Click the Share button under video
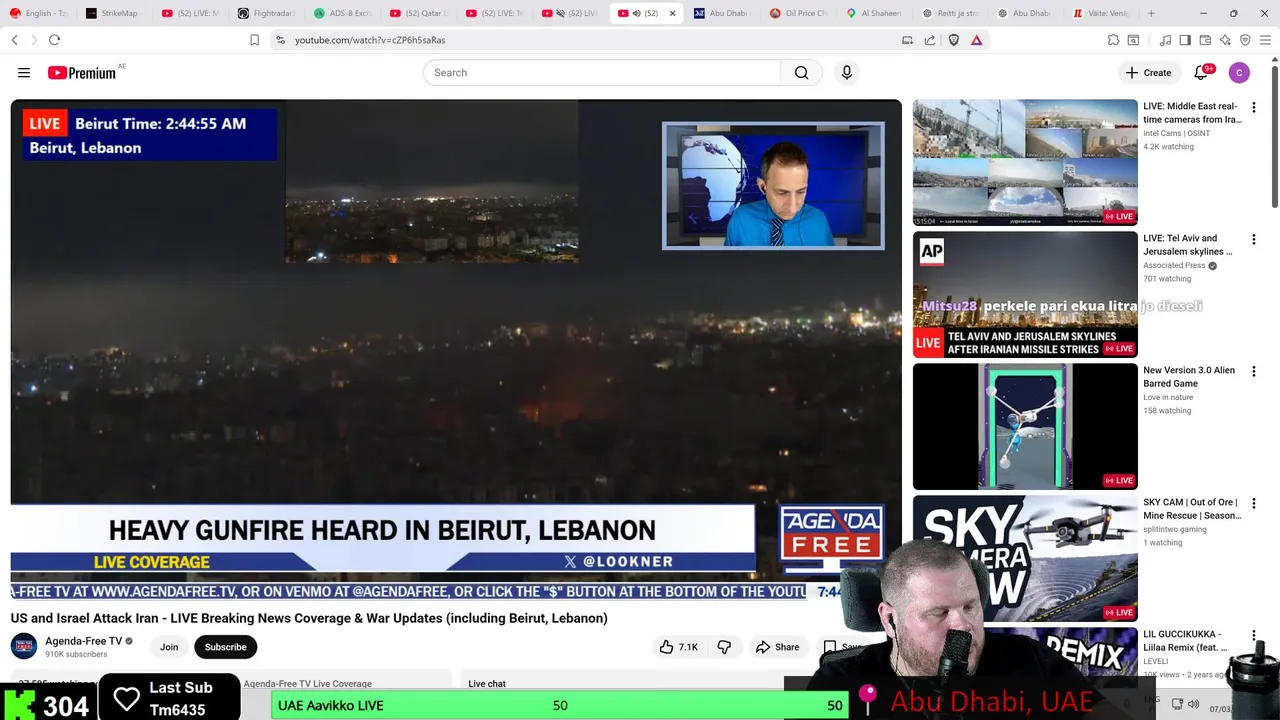The width and height of the screenshot is (1280, 720). point(777,647)
